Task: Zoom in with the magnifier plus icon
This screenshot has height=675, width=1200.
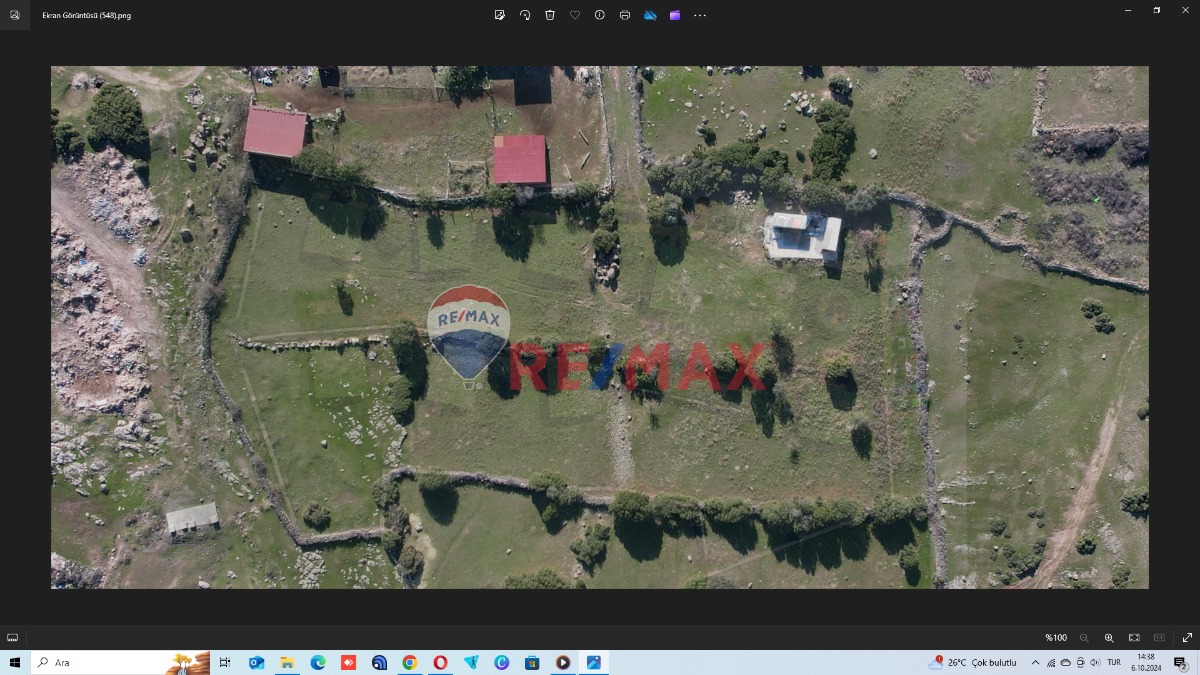Action: click(1109, 637)
